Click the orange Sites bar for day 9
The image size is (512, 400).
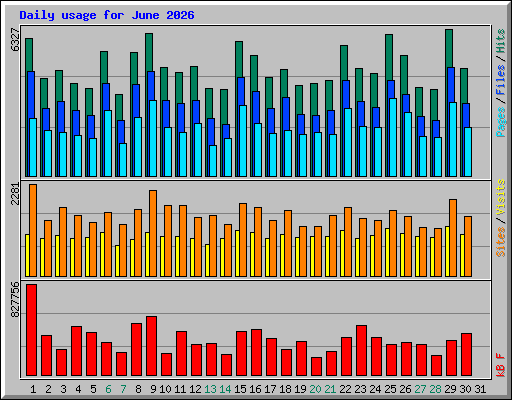(153, 233)
